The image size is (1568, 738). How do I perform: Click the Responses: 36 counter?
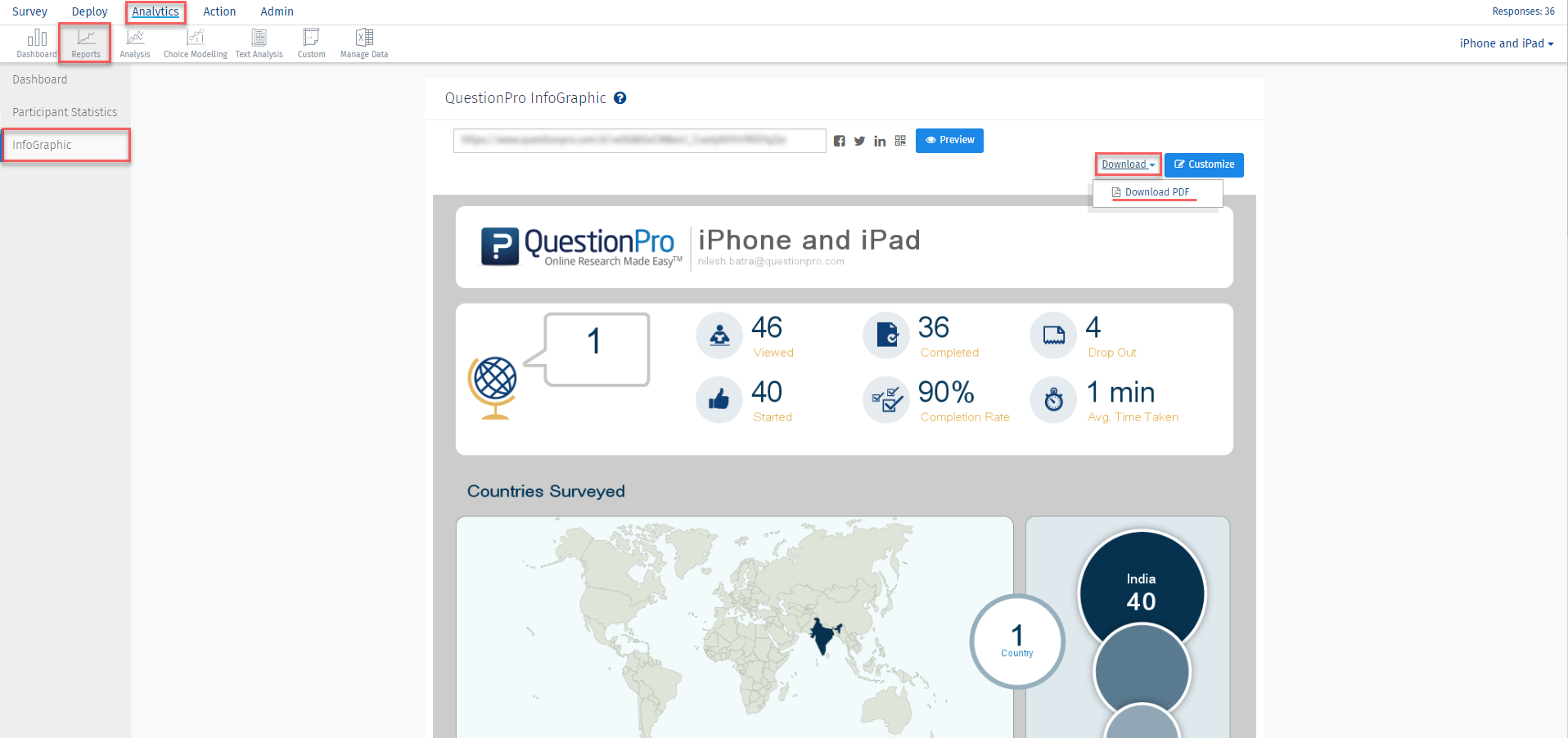[1523, 11]
